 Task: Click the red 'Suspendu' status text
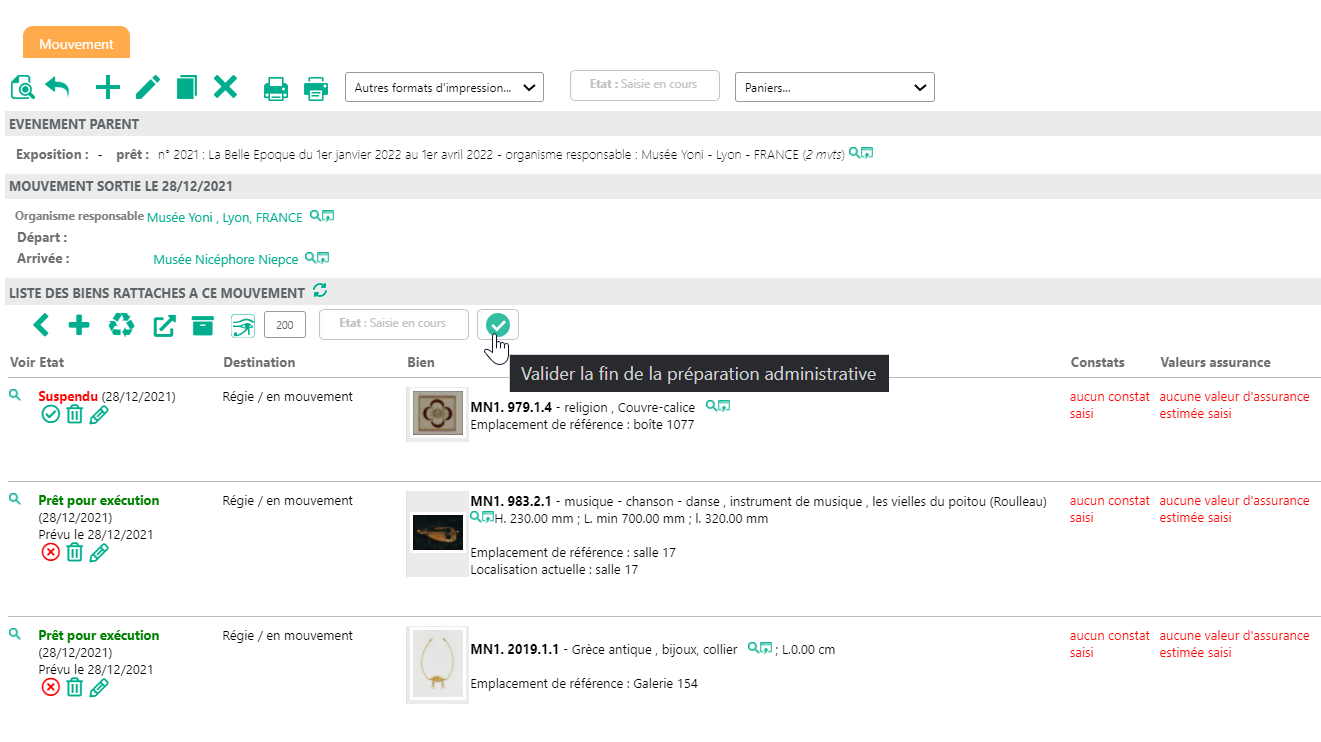click(x=68, y=397)
